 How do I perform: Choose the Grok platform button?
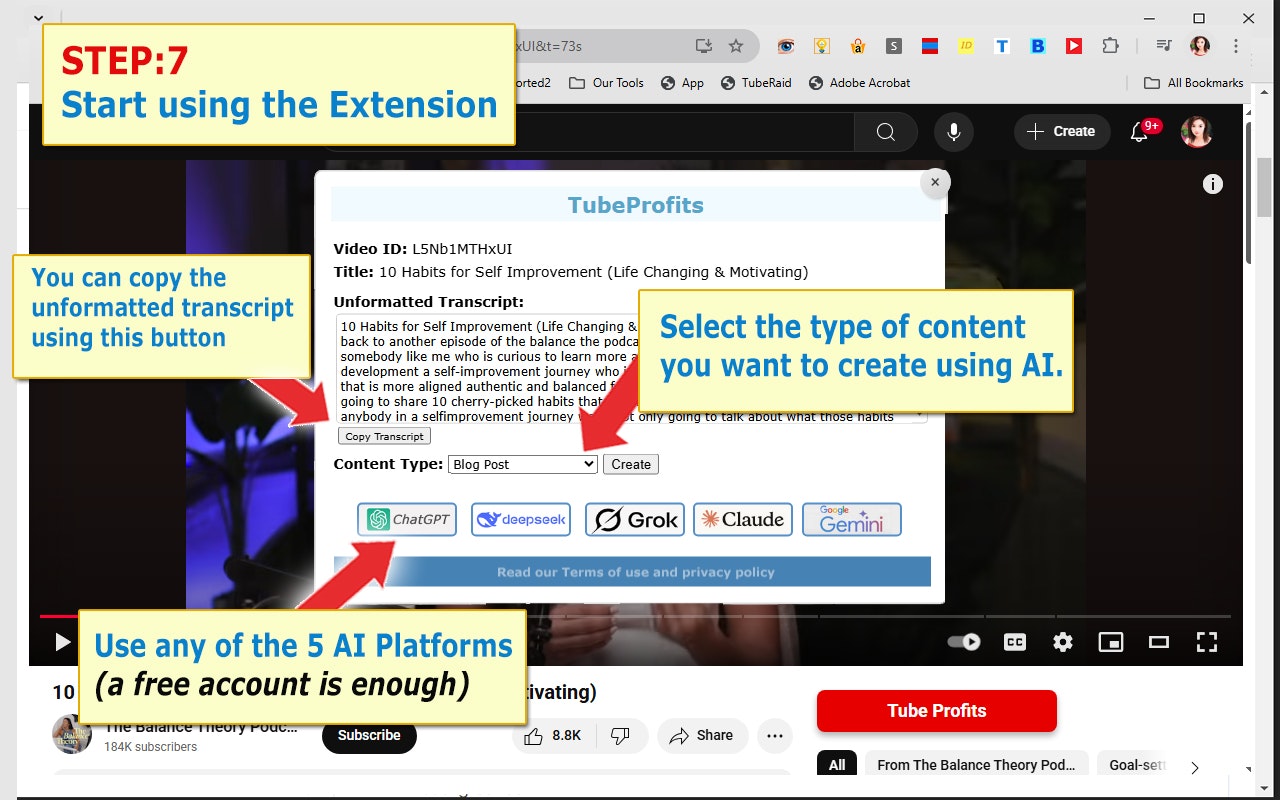pos(635,520)
